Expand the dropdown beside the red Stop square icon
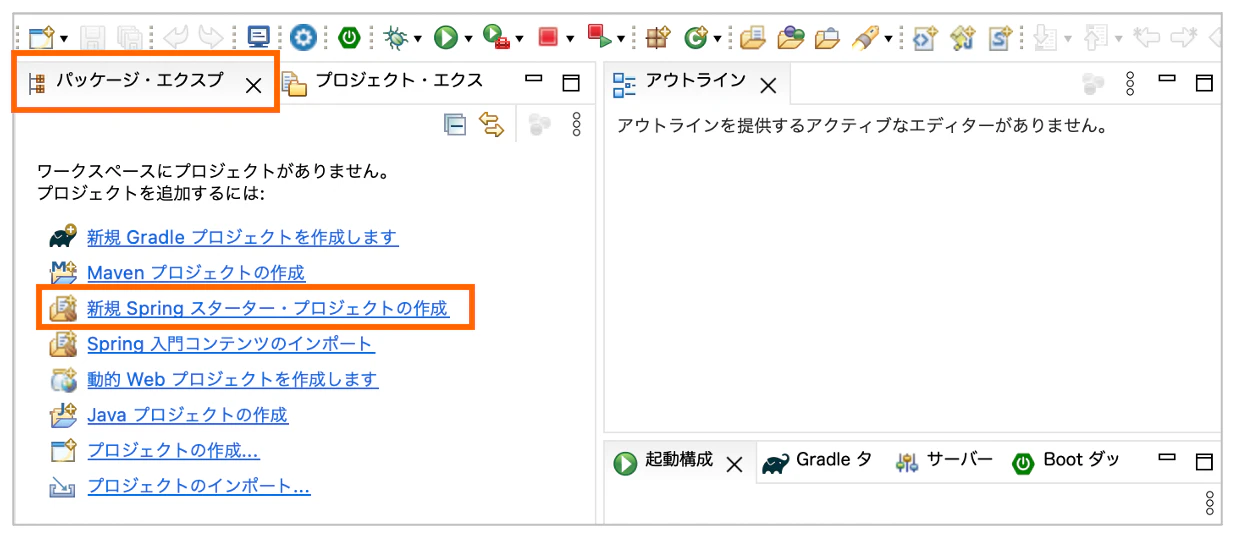Screen dimensions: 1234x534 (569, 39)
